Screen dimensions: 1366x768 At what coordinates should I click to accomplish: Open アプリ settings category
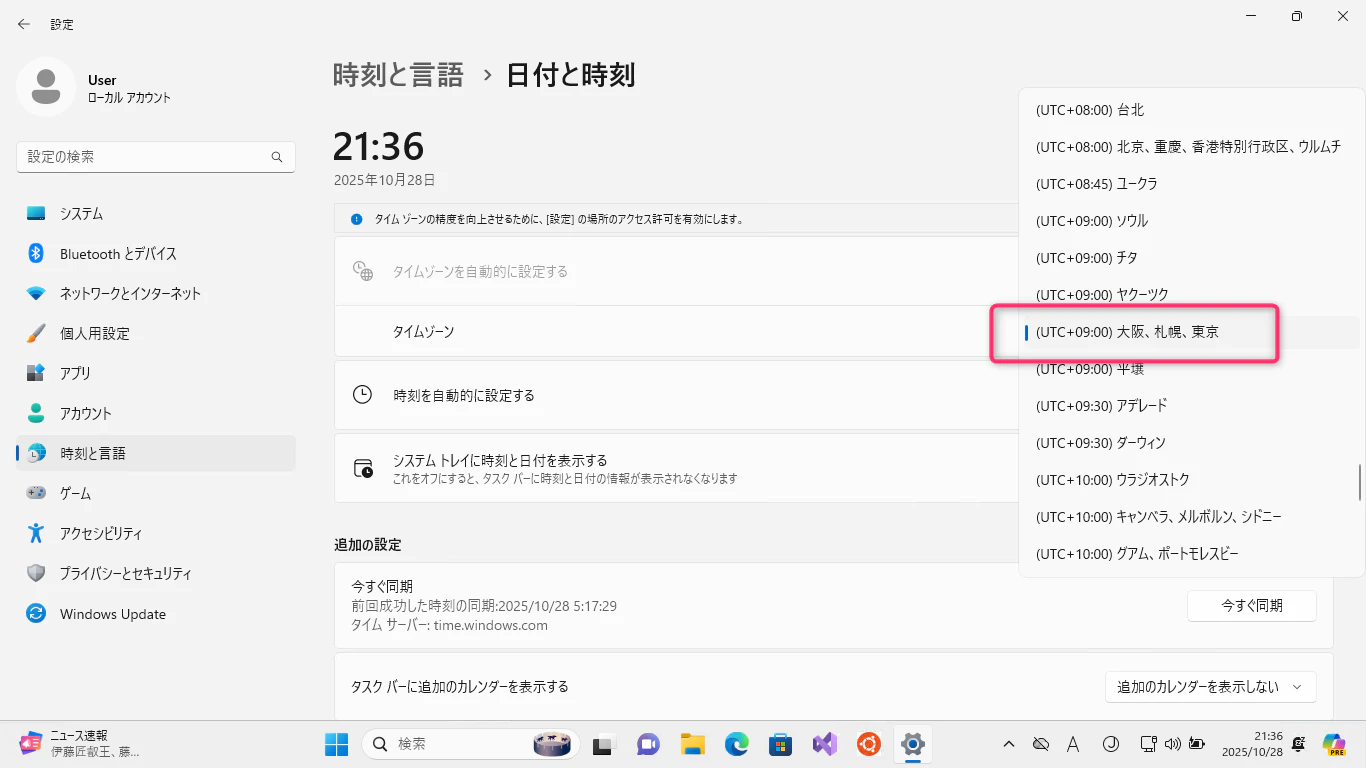coord(156,373)
